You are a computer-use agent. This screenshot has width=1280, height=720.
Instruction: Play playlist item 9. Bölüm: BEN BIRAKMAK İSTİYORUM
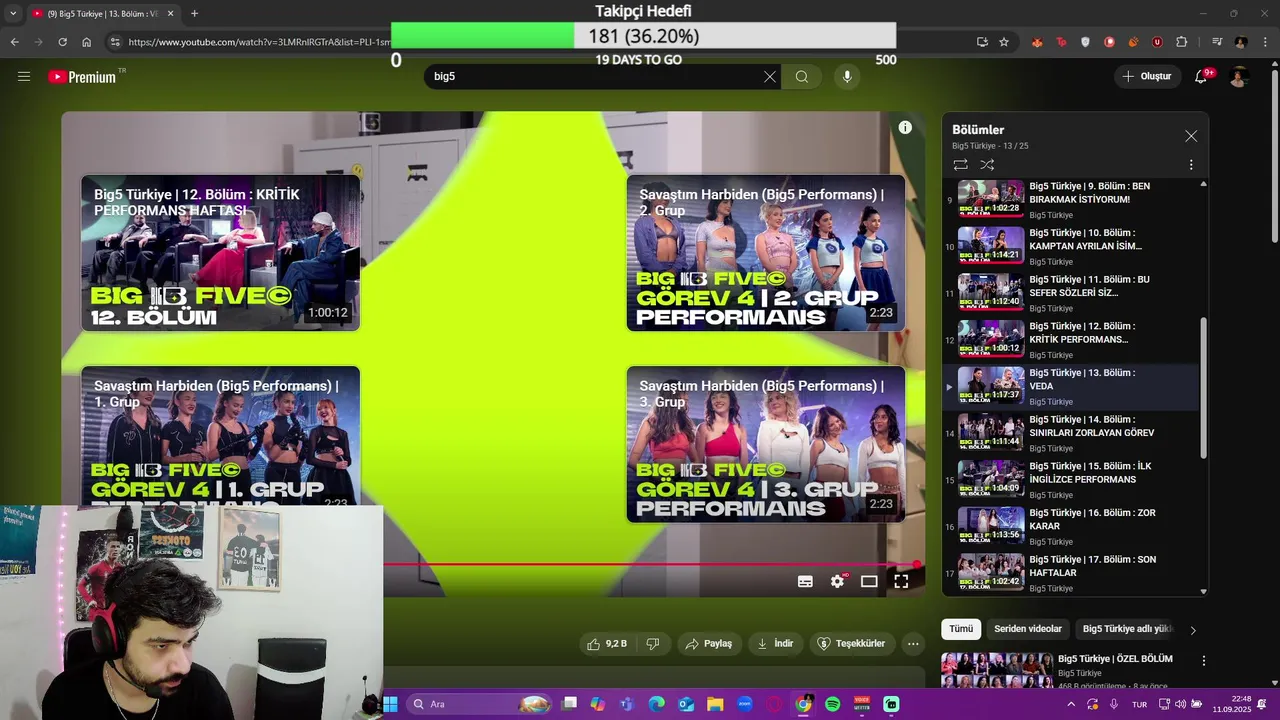point(1070,199)
